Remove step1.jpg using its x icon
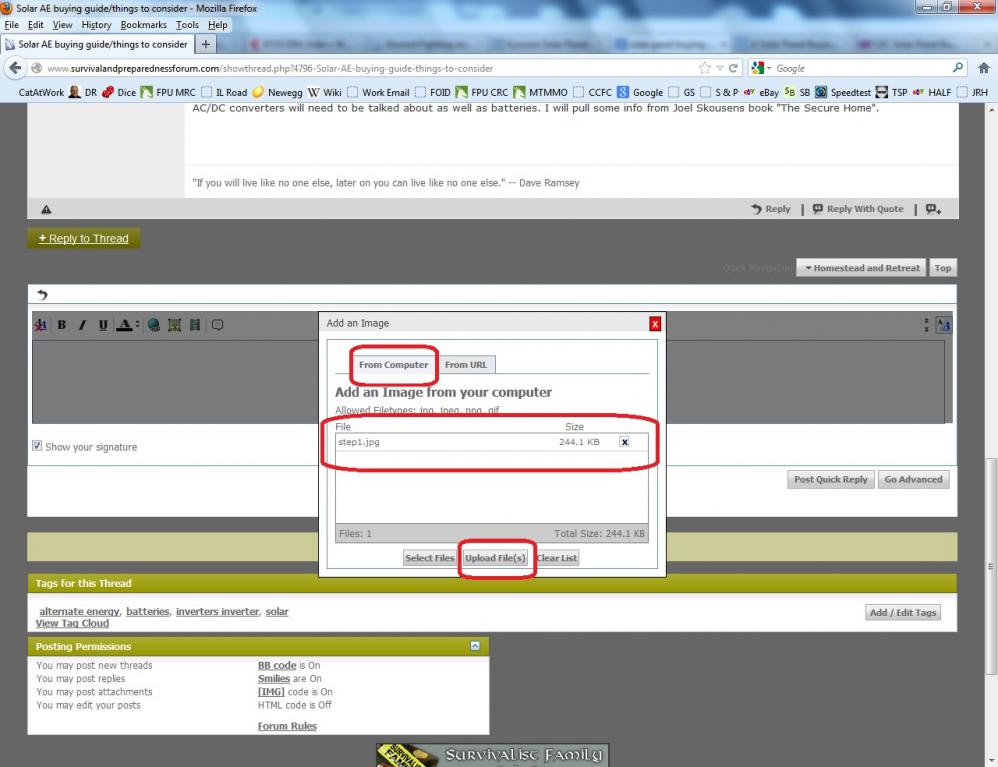This screenshot has height=767, width=998. [x=625, y=442]
